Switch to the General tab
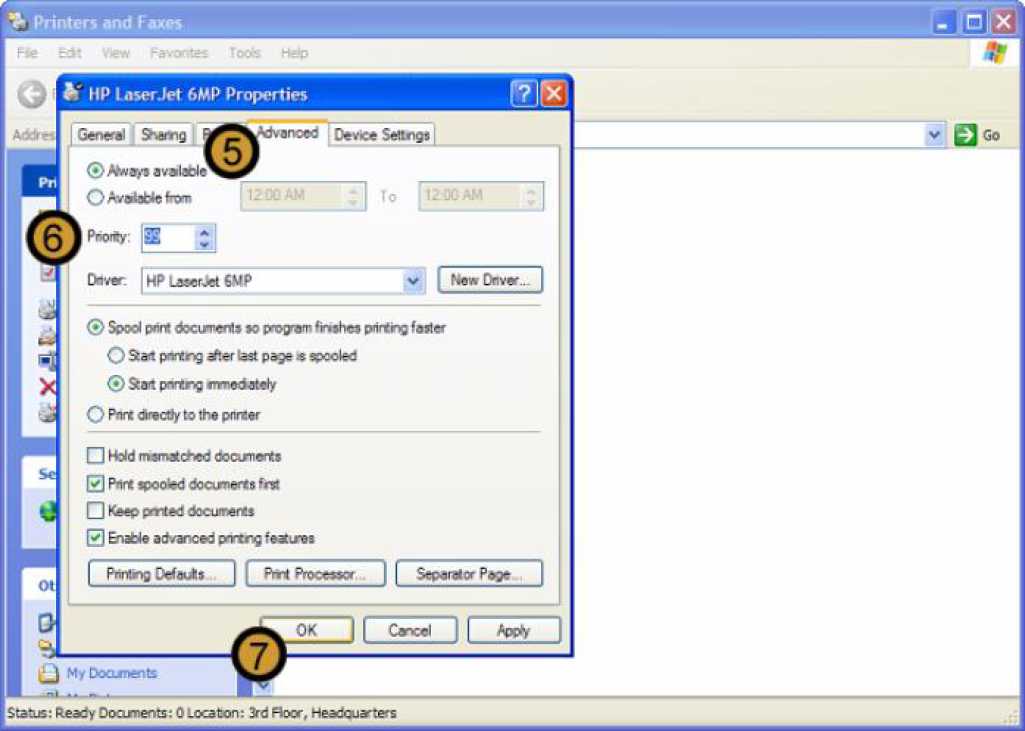Screen dimensions: 1025x731 pyautogui.click(x=101, y=135)
